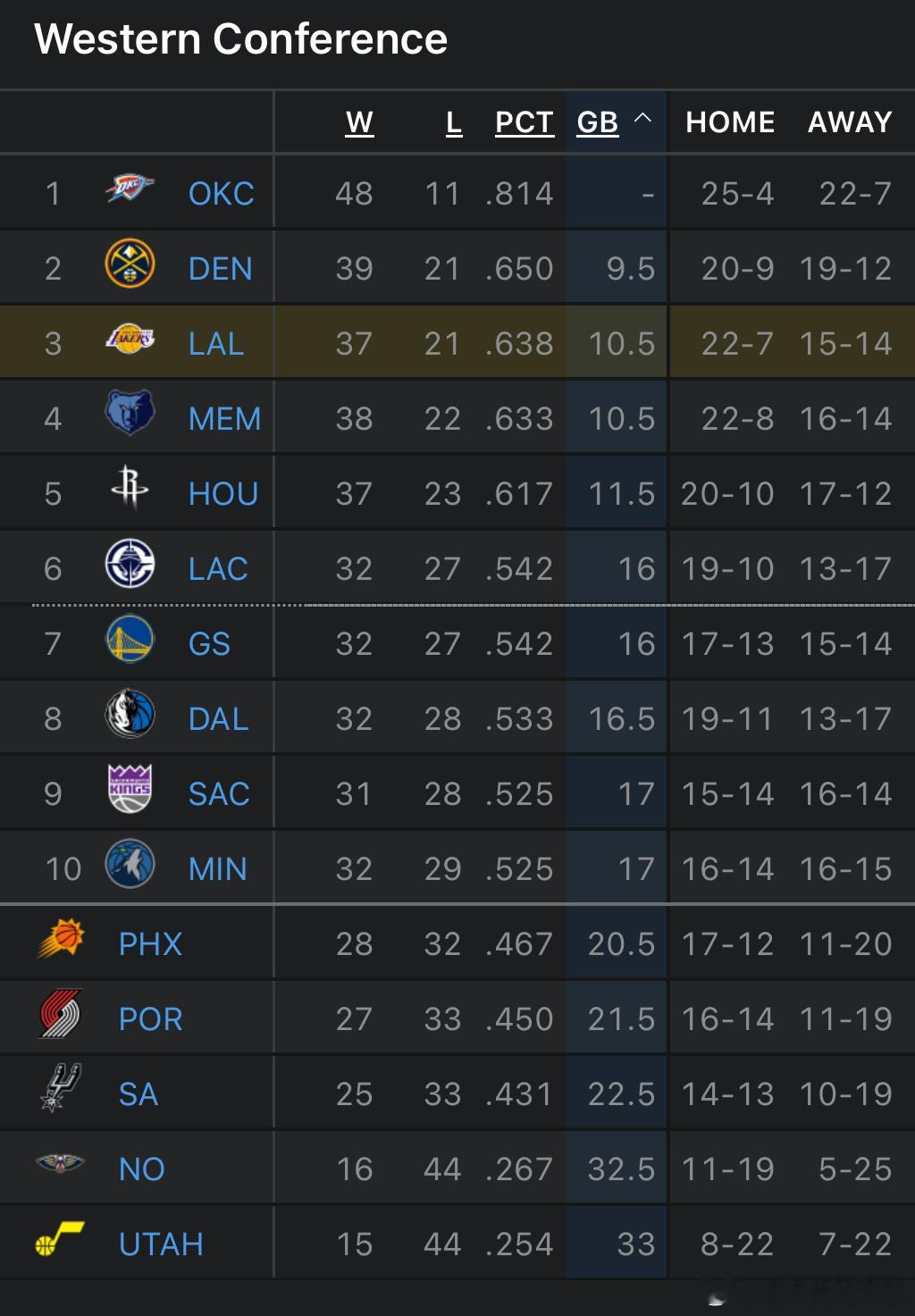Open the MIN team link
The image size is (915, 1316).
[217, 869]
